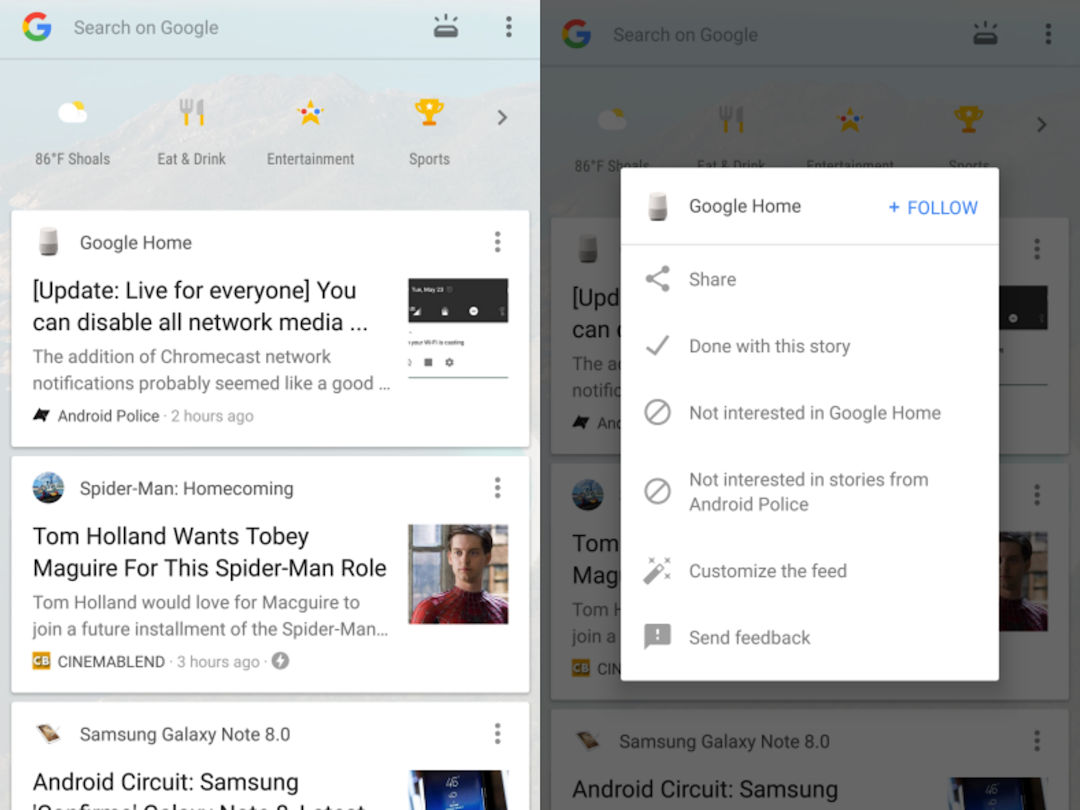Viewport: 1080px width, 810px height.
Task: Open the Spider-Man photo thumbnail on left card
Action: 458,574
